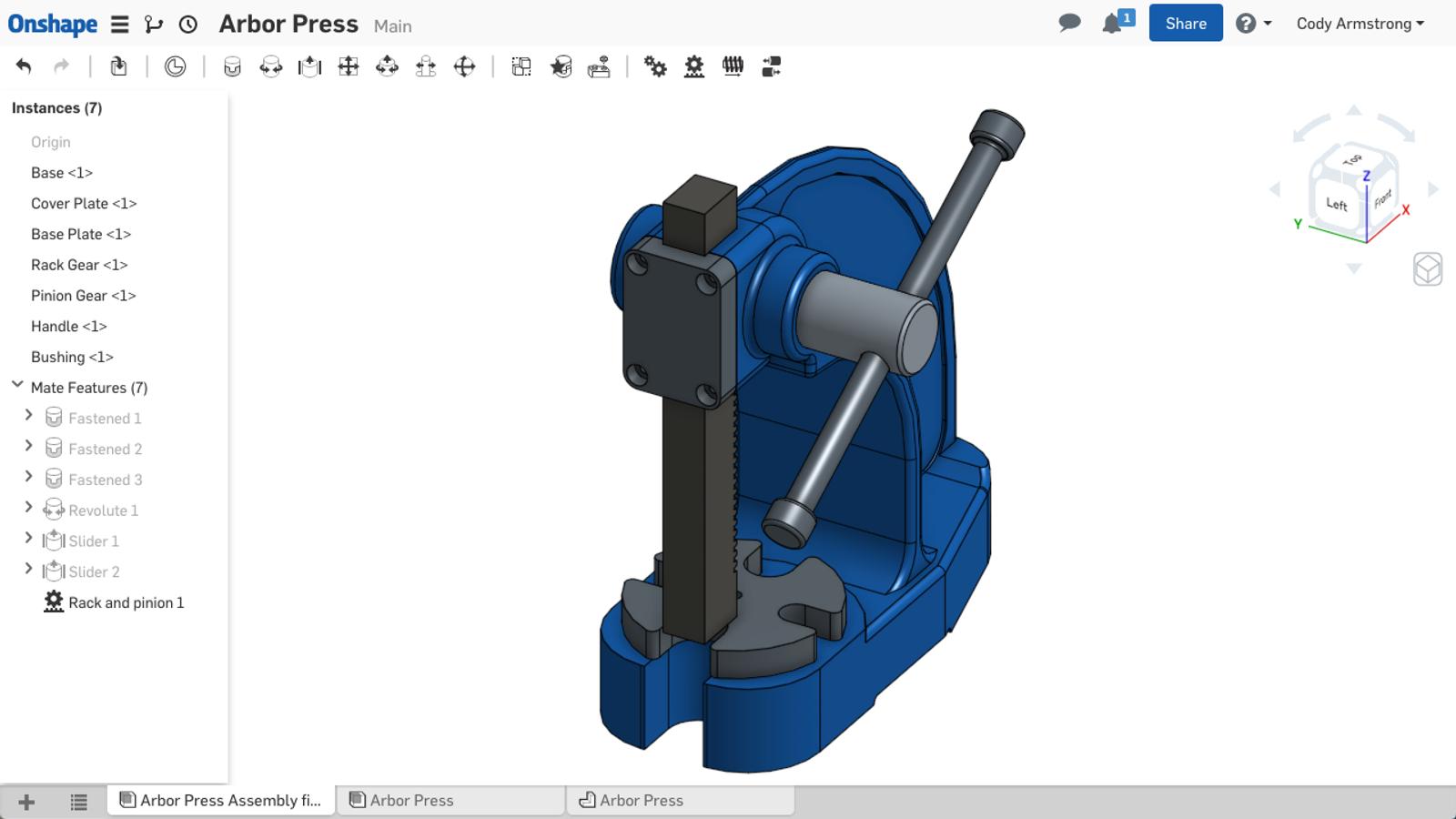Viewport: 1456px width, 819px height.
Task: Expand the Revolute 1 mate
Action: (28, 508)
